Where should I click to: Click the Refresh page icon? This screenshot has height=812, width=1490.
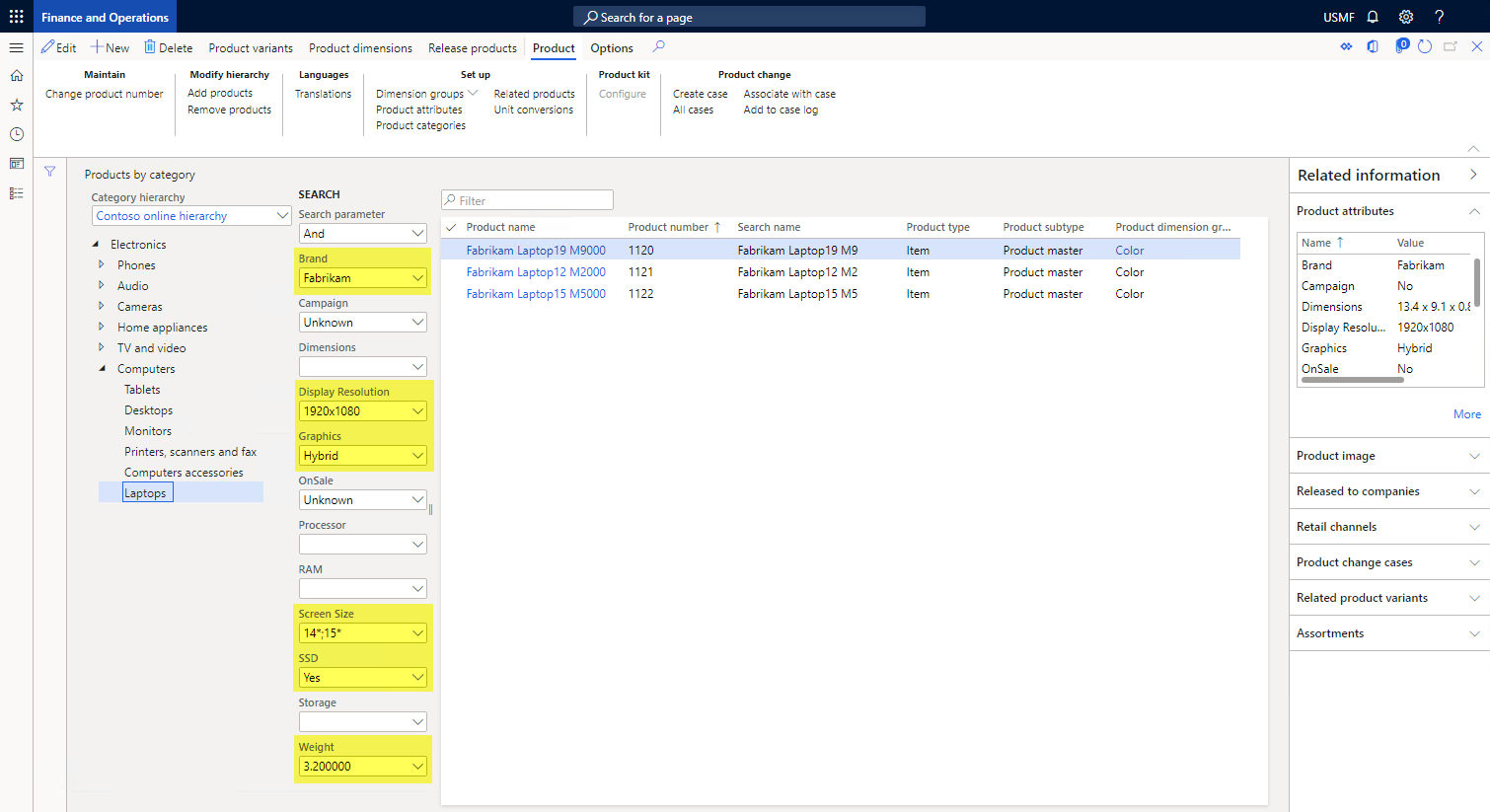[x=1425, y=47]
